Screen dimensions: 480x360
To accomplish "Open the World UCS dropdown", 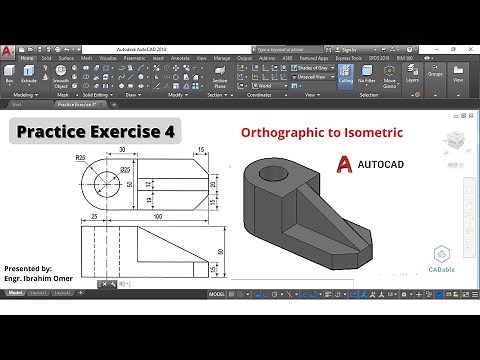I will 269,86.
